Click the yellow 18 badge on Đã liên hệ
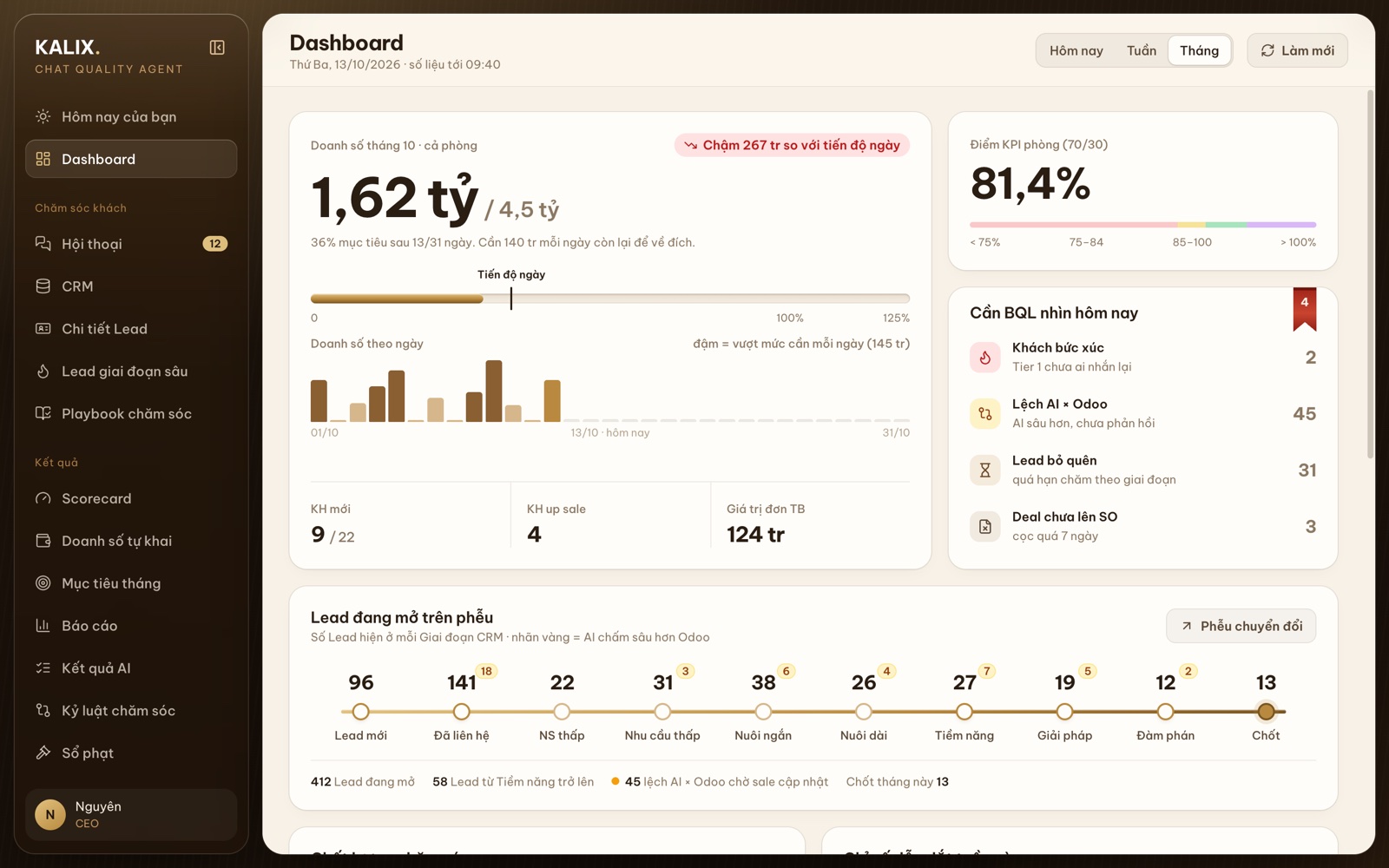This screenshot has width=1389, height=868. click(x=486, y=671)
